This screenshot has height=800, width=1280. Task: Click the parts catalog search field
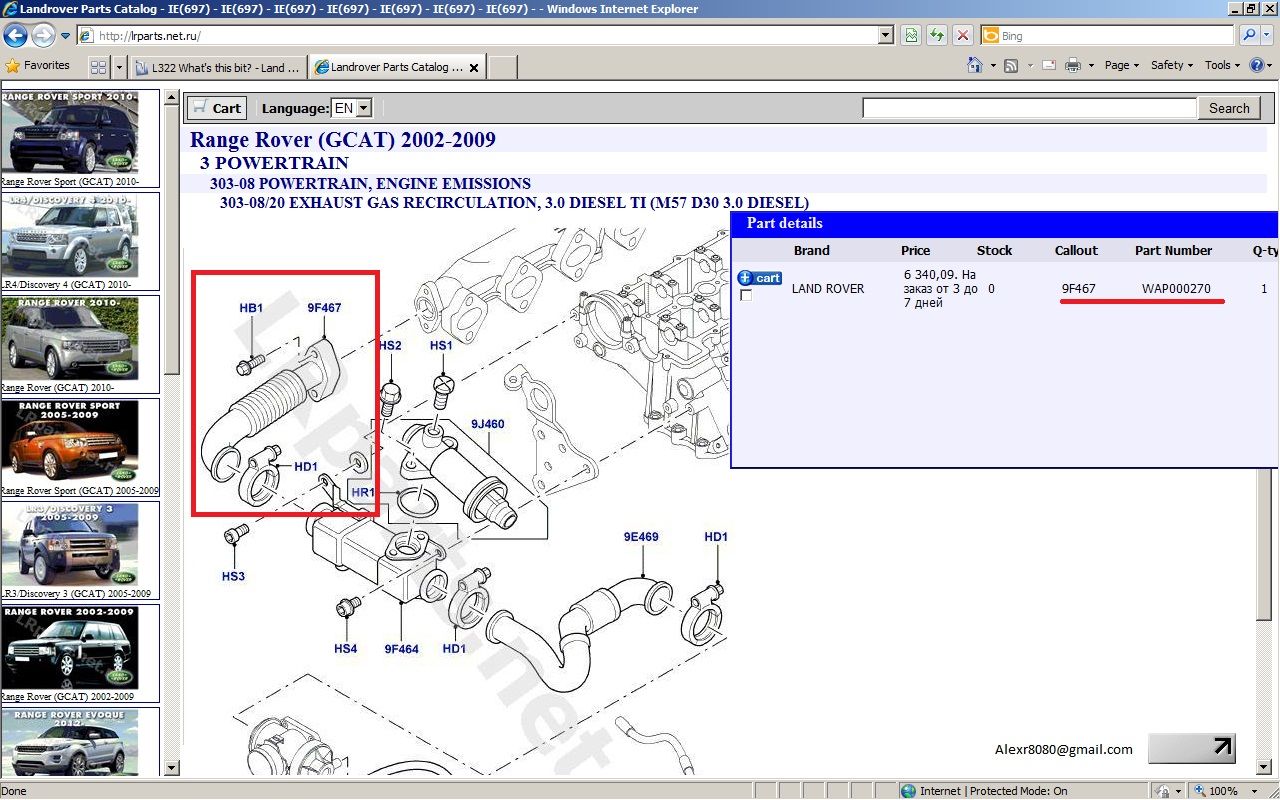click(1029, 108)
